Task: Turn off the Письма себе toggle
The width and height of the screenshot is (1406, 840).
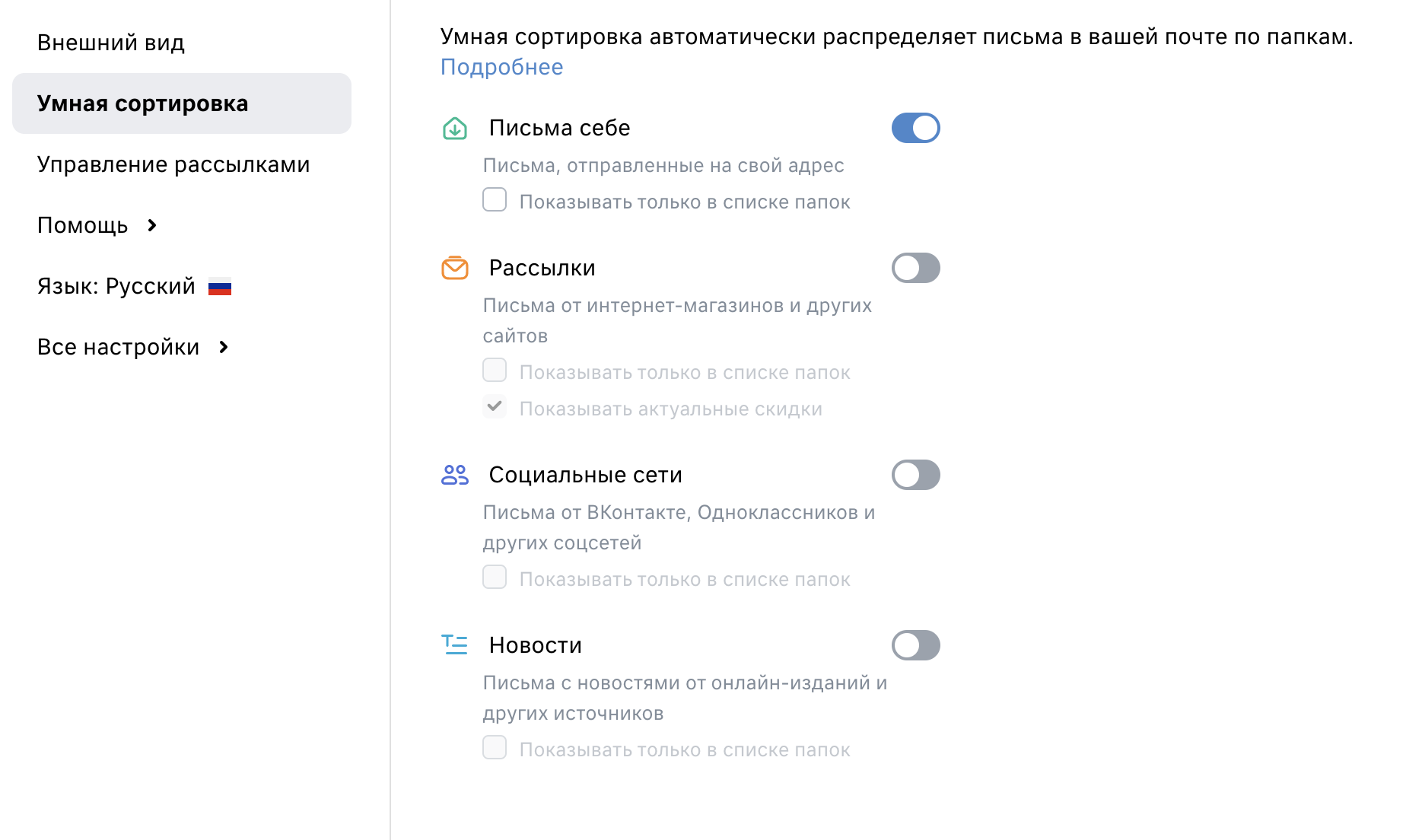Action: coord(916,128)
